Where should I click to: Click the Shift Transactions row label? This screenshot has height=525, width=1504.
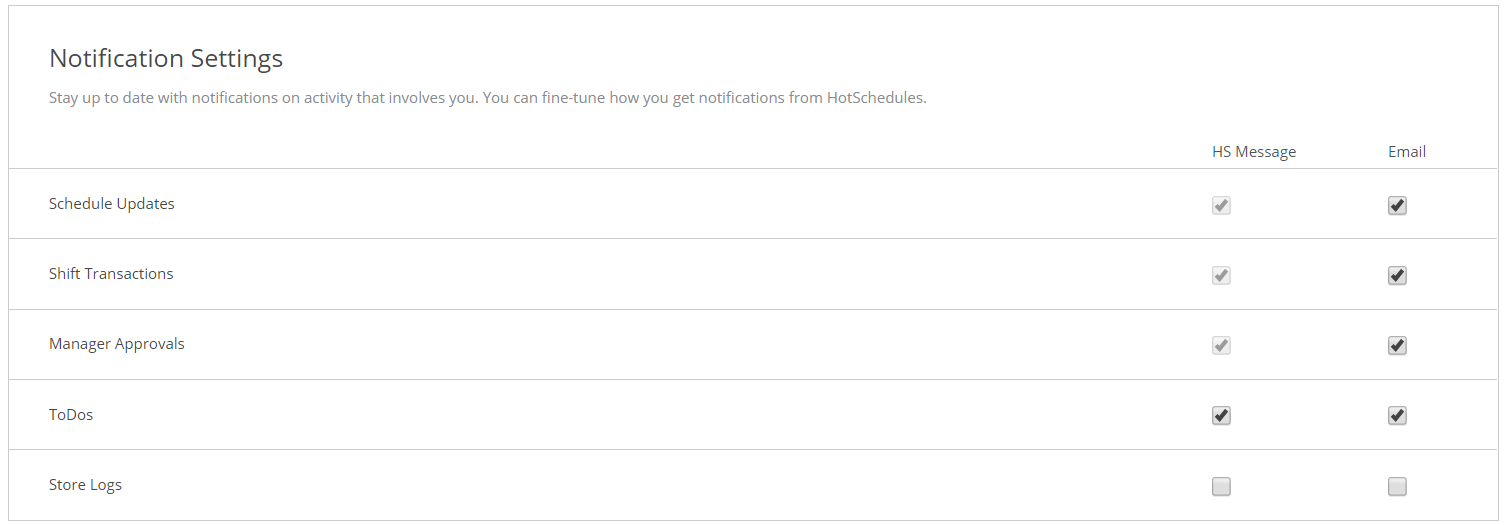(x=111, y=273)
